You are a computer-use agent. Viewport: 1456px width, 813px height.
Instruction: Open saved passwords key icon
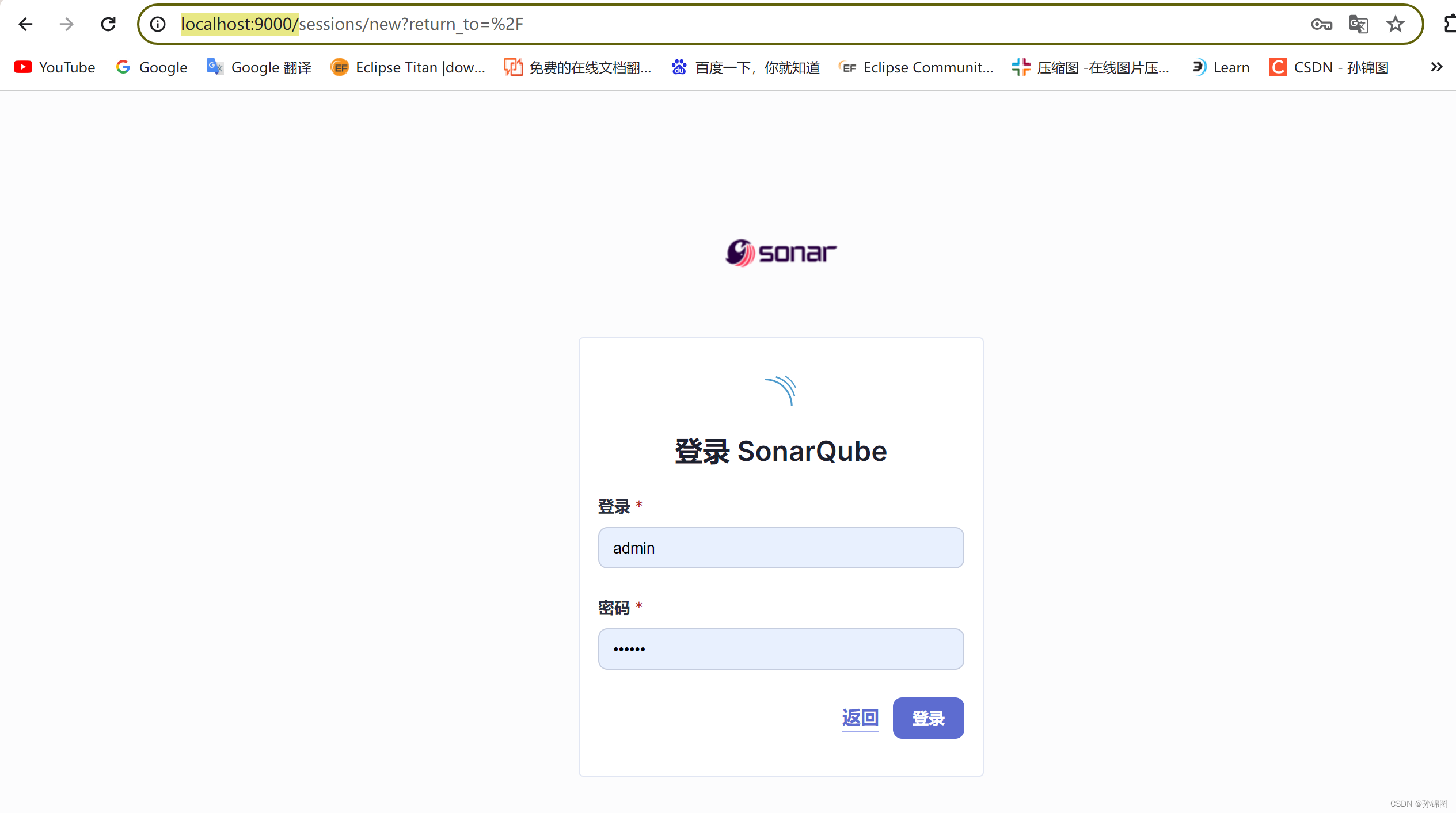[x=1321, y=24]
